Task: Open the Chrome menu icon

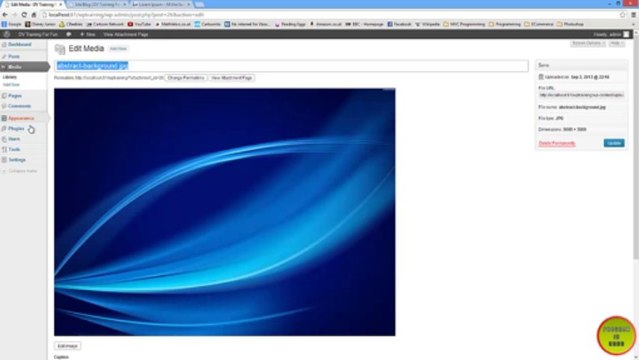Action: tap(633, 15)
